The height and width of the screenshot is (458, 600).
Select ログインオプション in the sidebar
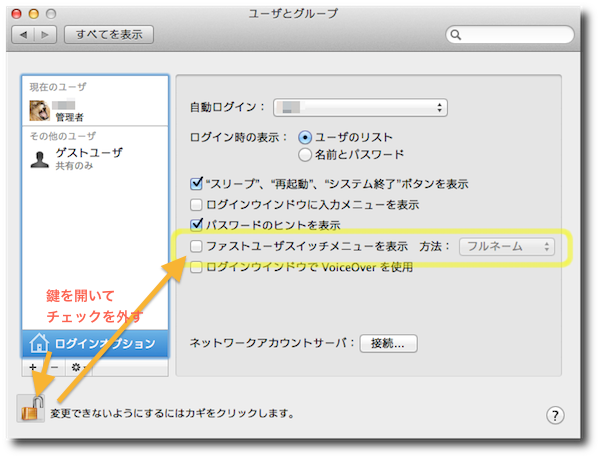pyautogui.click(x=95, y=343)
